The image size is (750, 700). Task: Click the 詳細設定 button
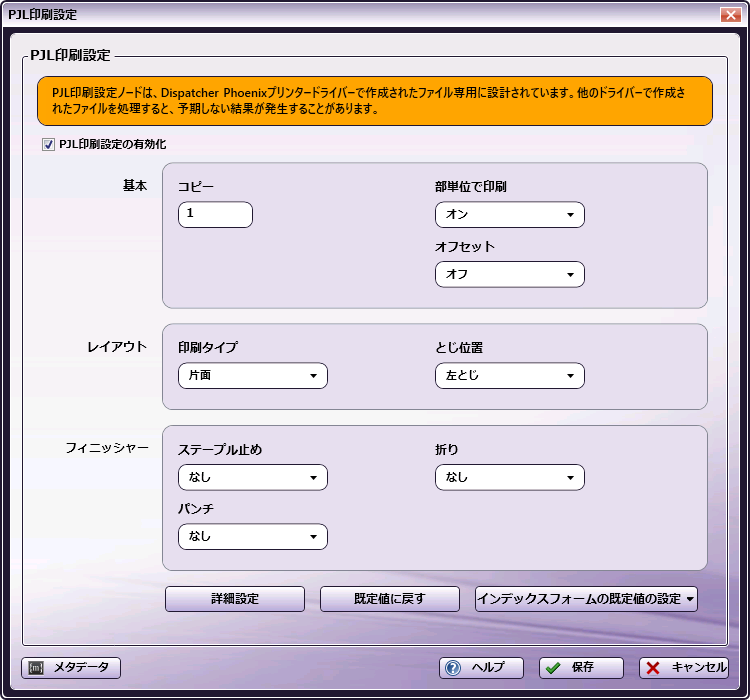click(235, 599)
